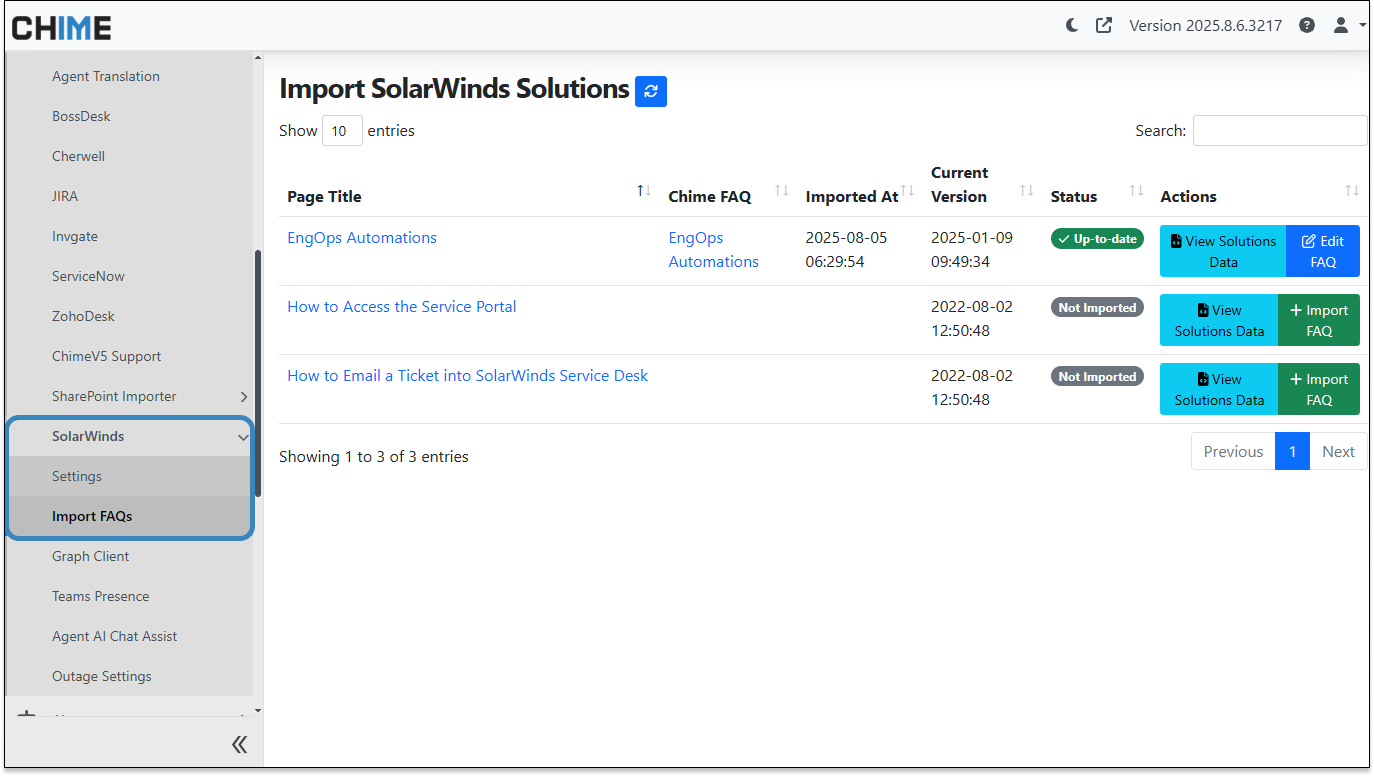Screen dimensions: 1374x776
Task: Open ServiceNow sidebar item
Action: point(88,276)
